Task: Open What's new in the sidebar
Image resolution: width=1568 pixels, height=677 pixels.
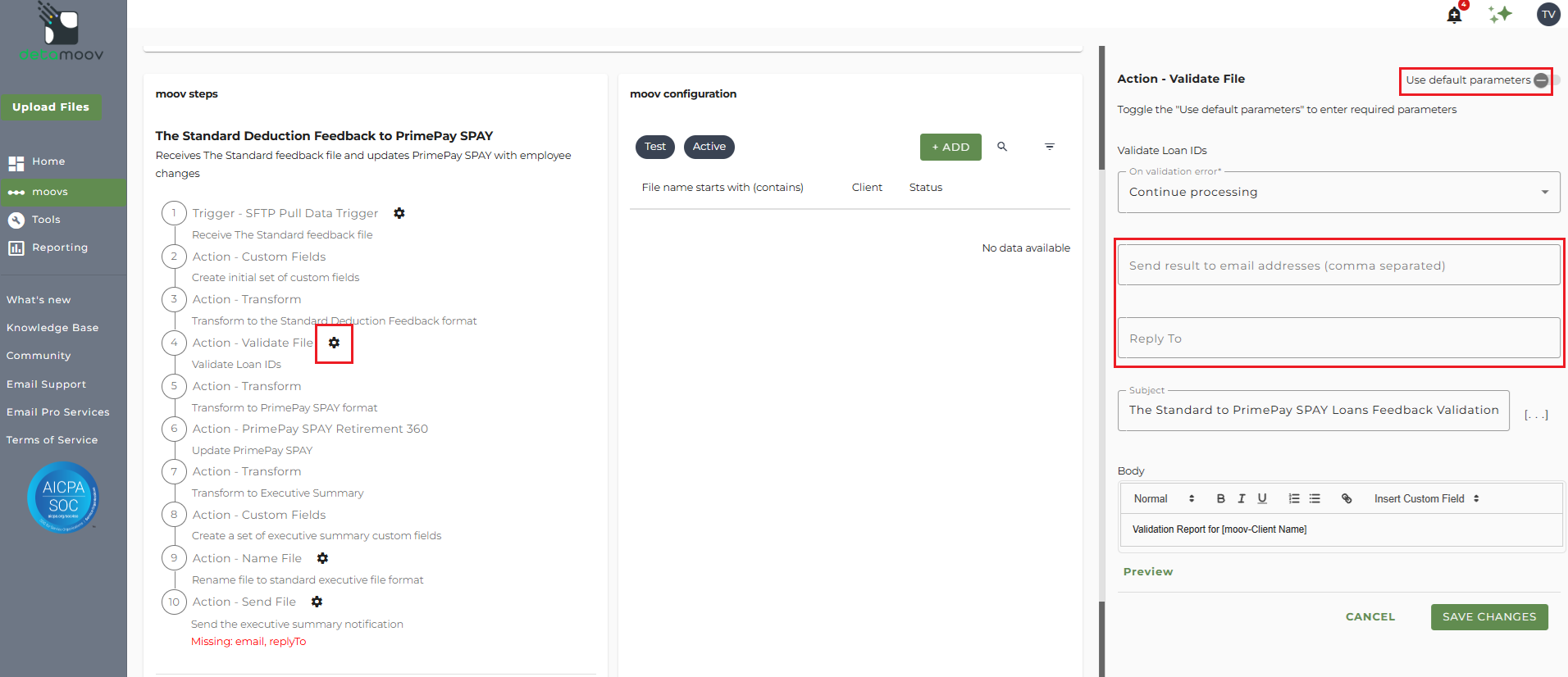Action: click(39, 300)
